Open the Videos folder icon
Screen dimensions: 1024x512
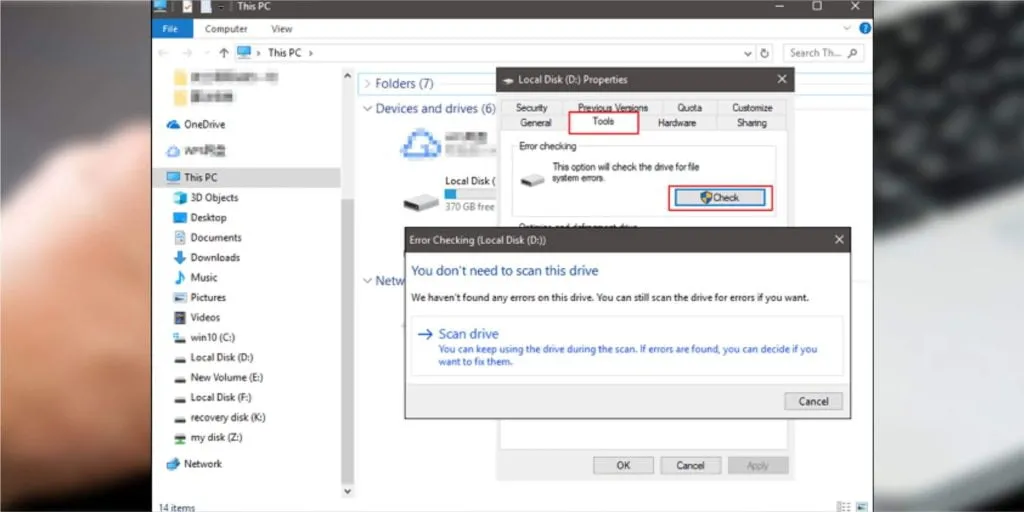click(x=180, y=317)
